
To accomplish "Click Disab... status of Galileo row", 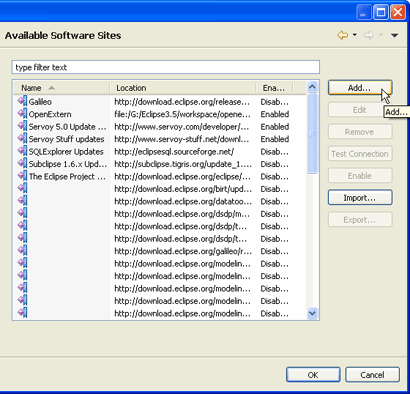I will [275, 102].
